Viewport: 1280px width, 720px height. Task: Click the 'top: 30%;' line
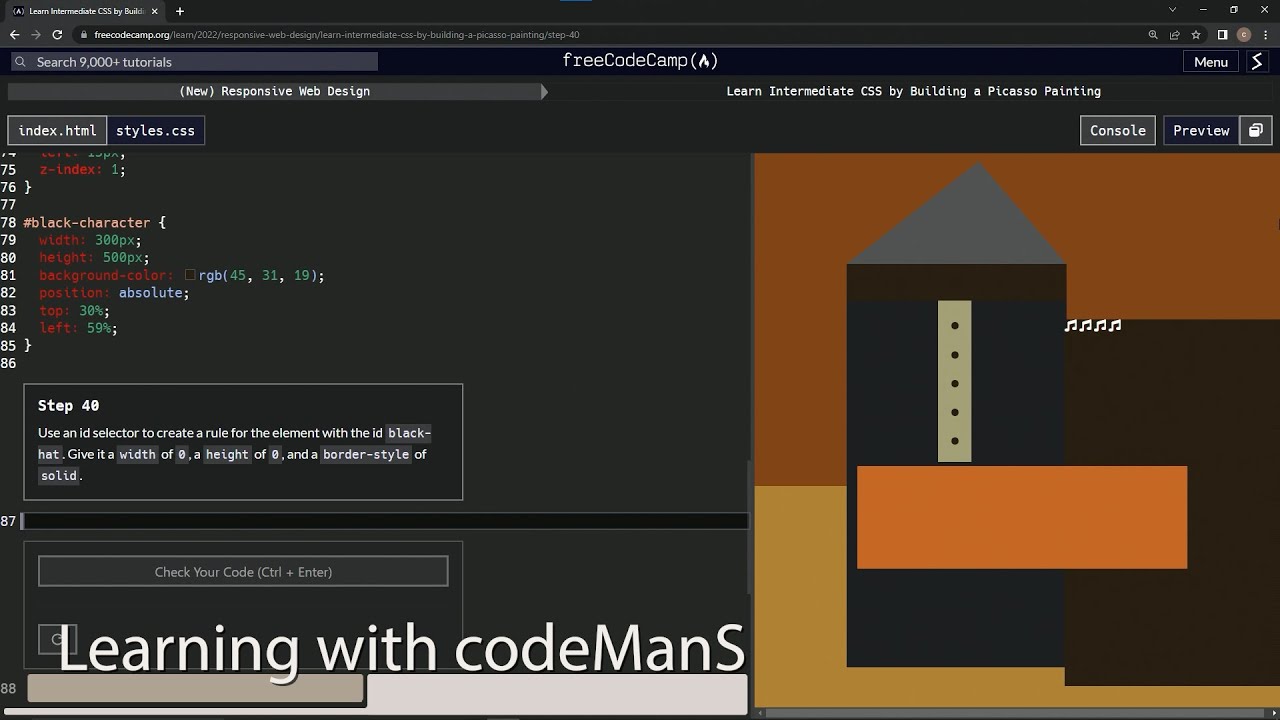74,311
